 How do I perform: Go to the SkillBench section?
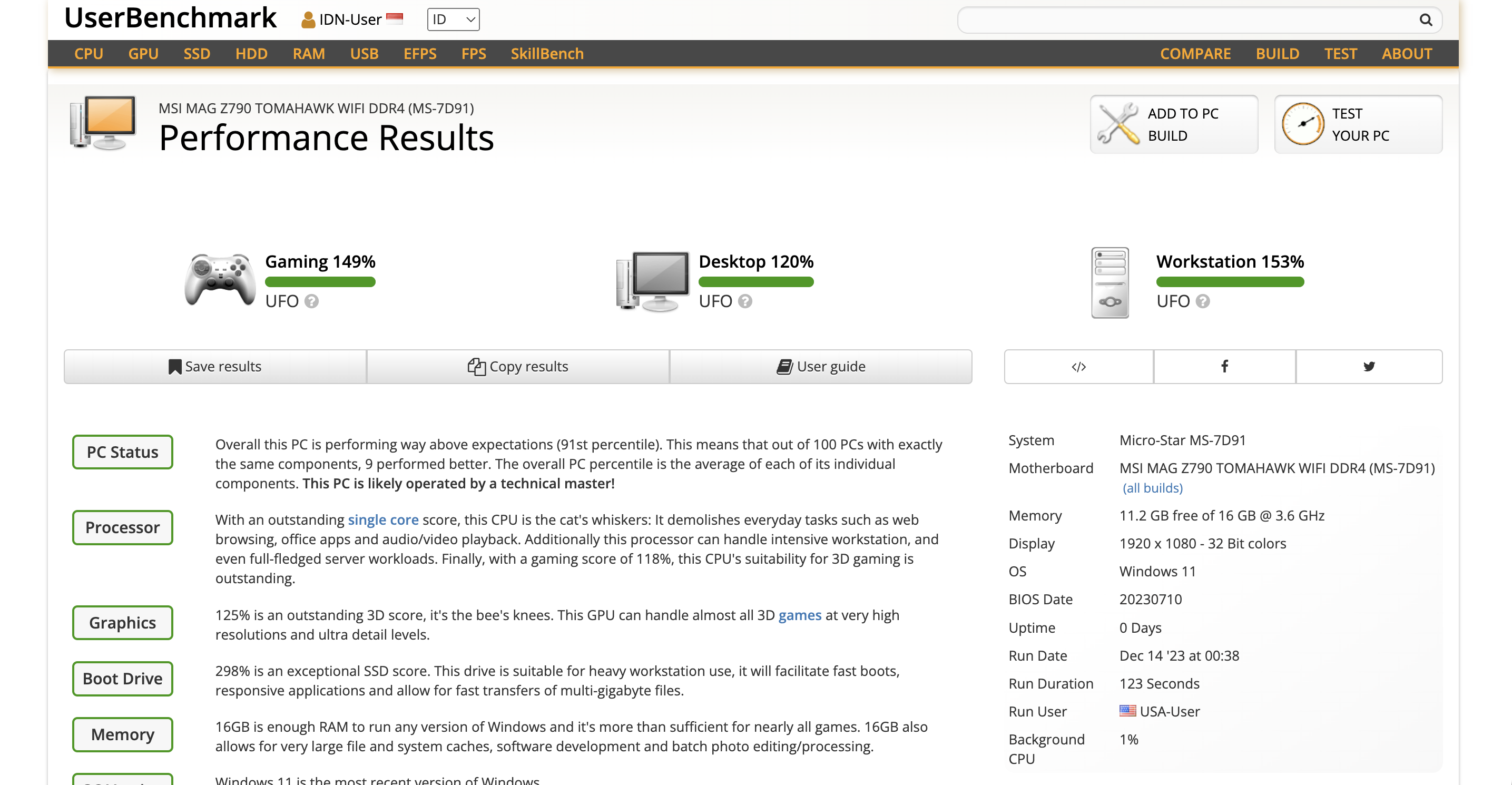pos(546,53)
